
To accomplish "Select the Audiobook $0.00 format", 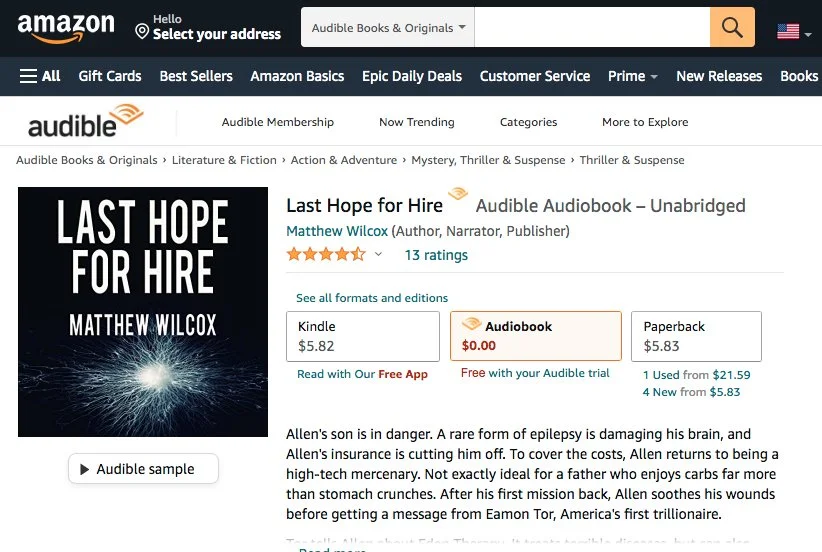I will tap(536, 336).
